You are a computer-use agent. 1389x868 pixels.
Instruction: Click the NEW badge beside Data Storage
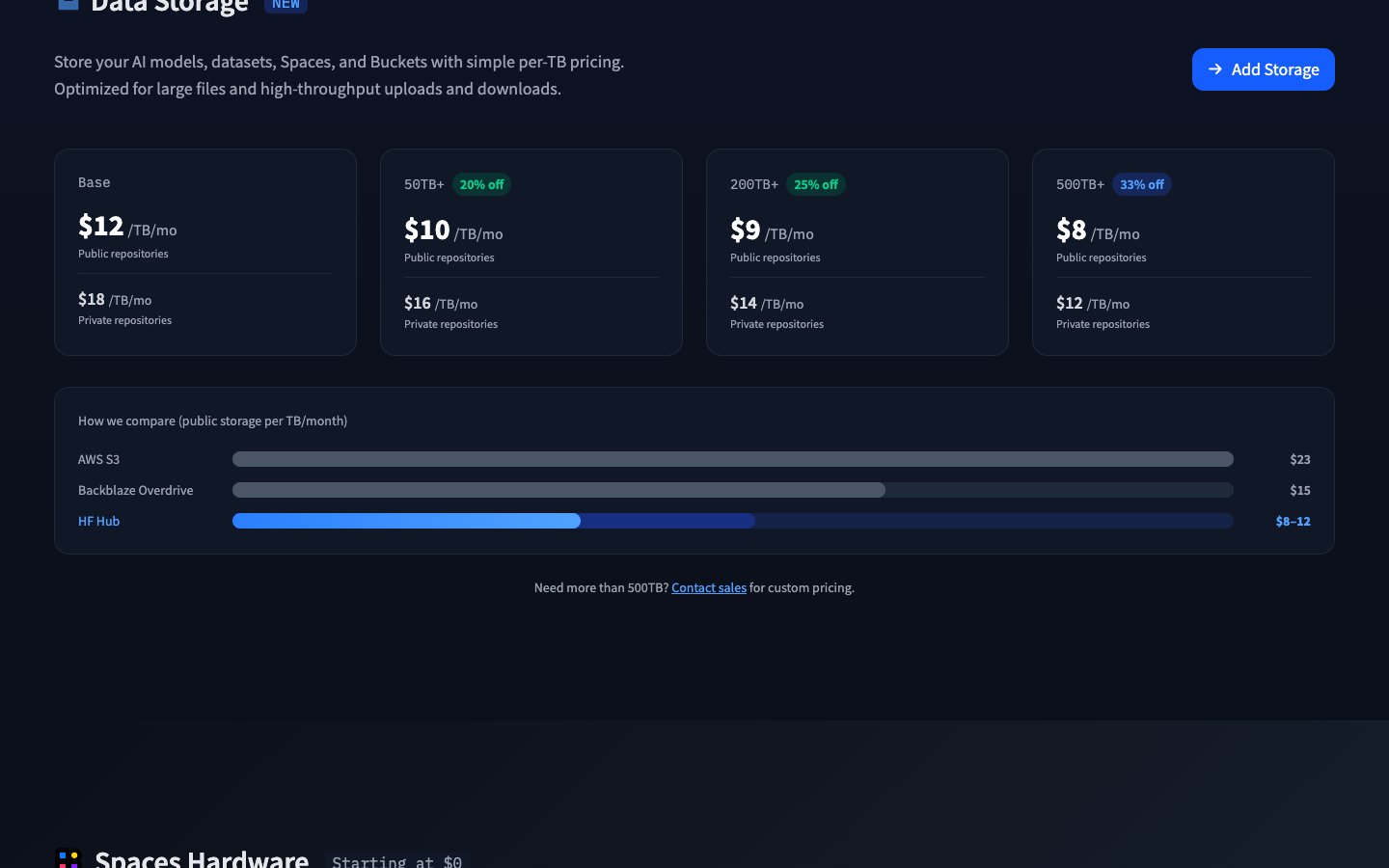(x=286, y=5)
